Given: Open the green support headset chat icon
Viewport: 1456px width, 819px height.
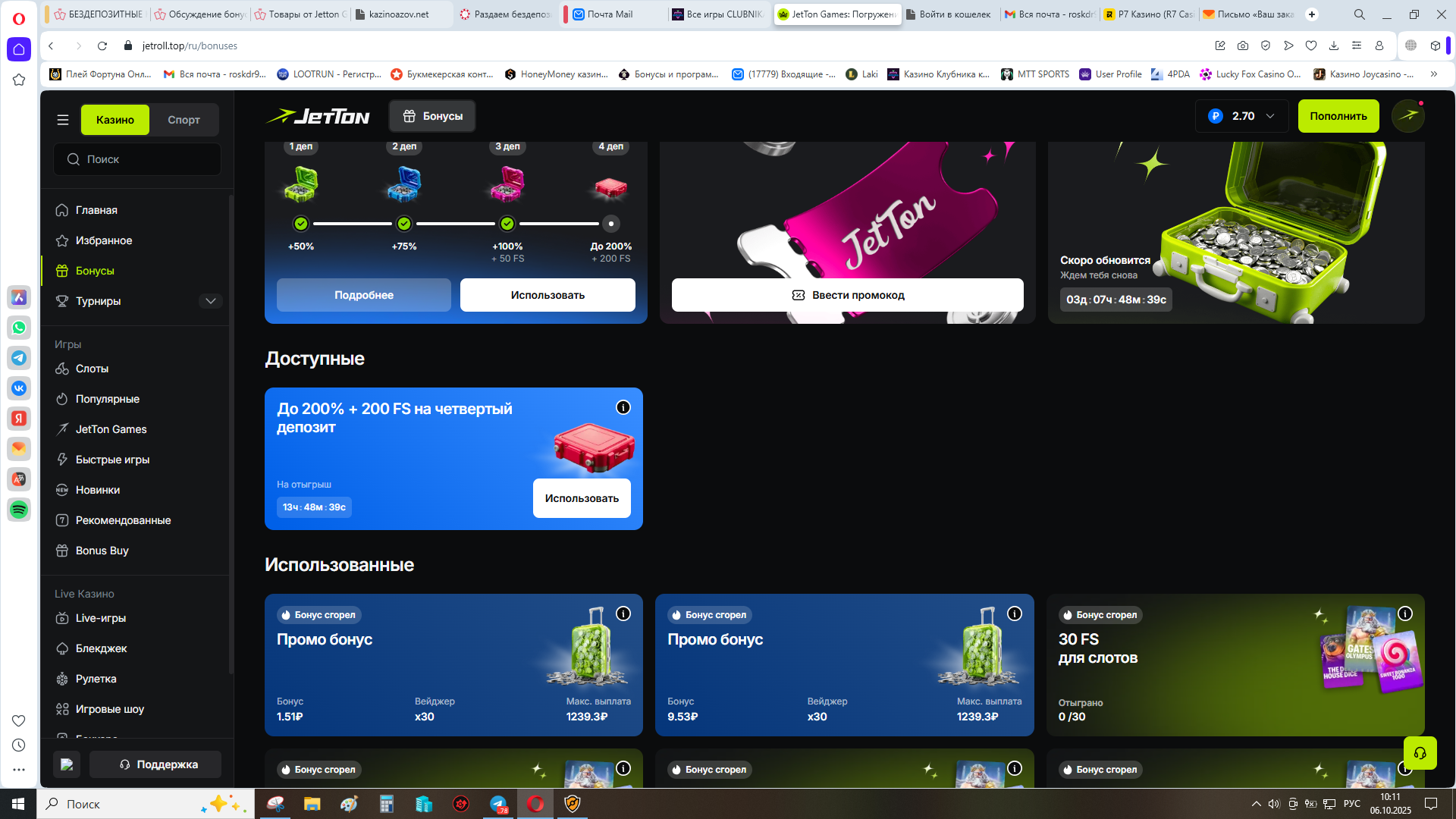Looking at the screenshot, I should [1420, 753].
